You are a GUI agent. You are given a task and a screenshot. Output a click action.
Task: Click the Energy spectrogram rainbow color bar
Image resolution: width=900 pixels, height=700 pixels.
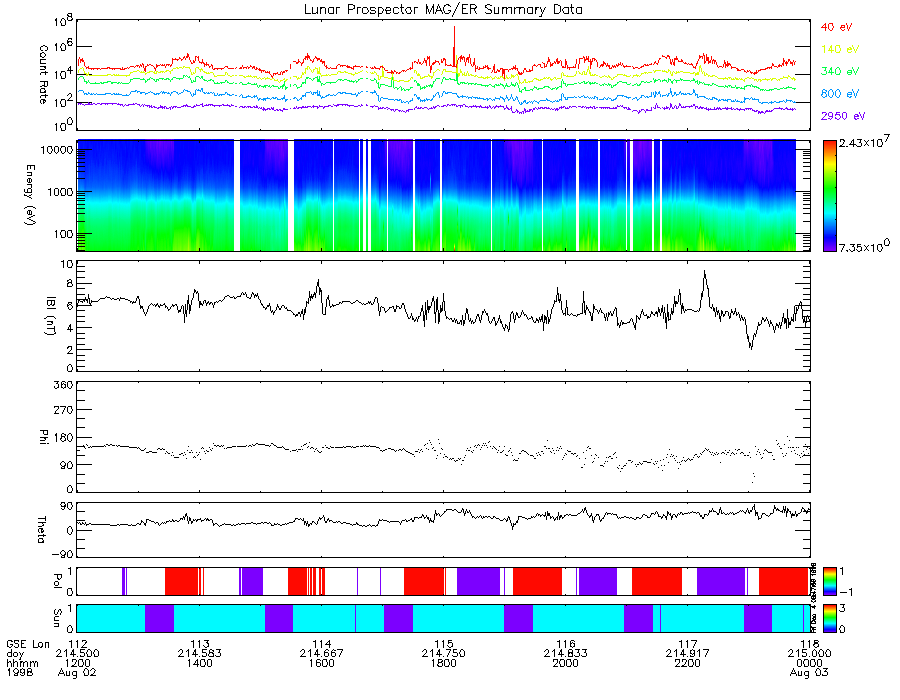[x=829, y=196]
